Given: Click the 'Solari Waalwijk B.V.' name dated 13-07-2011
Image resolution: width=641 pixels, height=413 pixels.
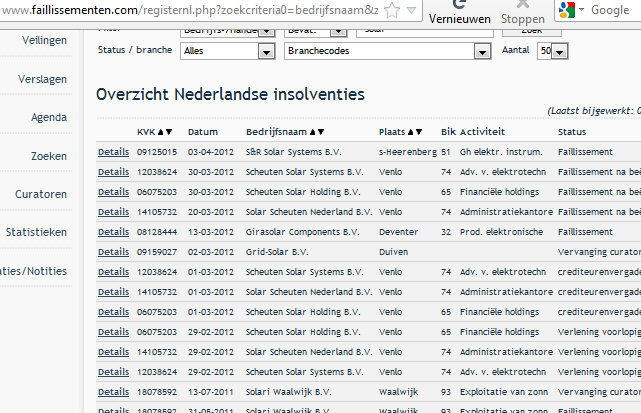Looking at the screenshot, I should (x=288, y=392).
